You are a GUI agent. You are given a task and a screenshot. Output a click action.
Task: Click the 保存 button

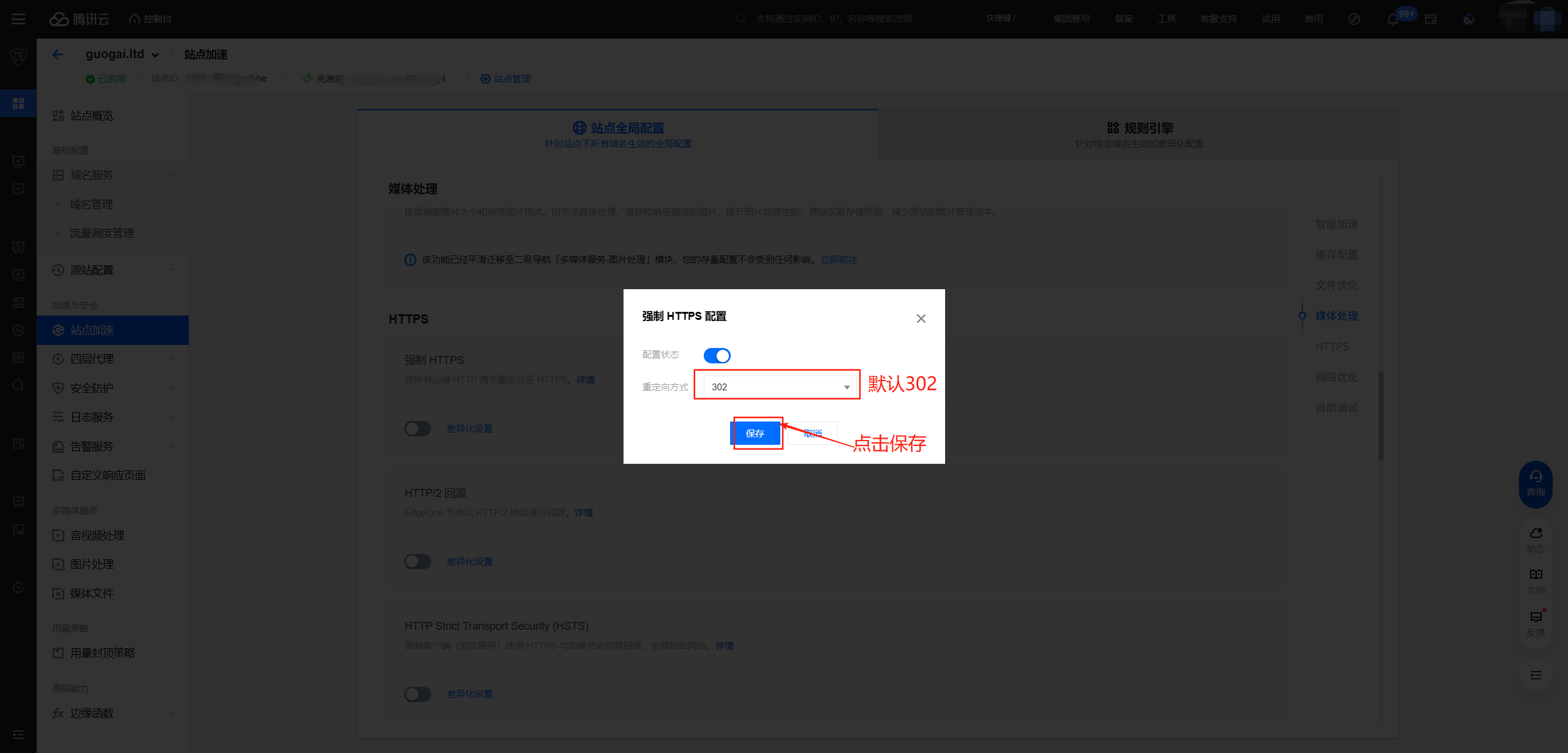[x=755, y=433]
